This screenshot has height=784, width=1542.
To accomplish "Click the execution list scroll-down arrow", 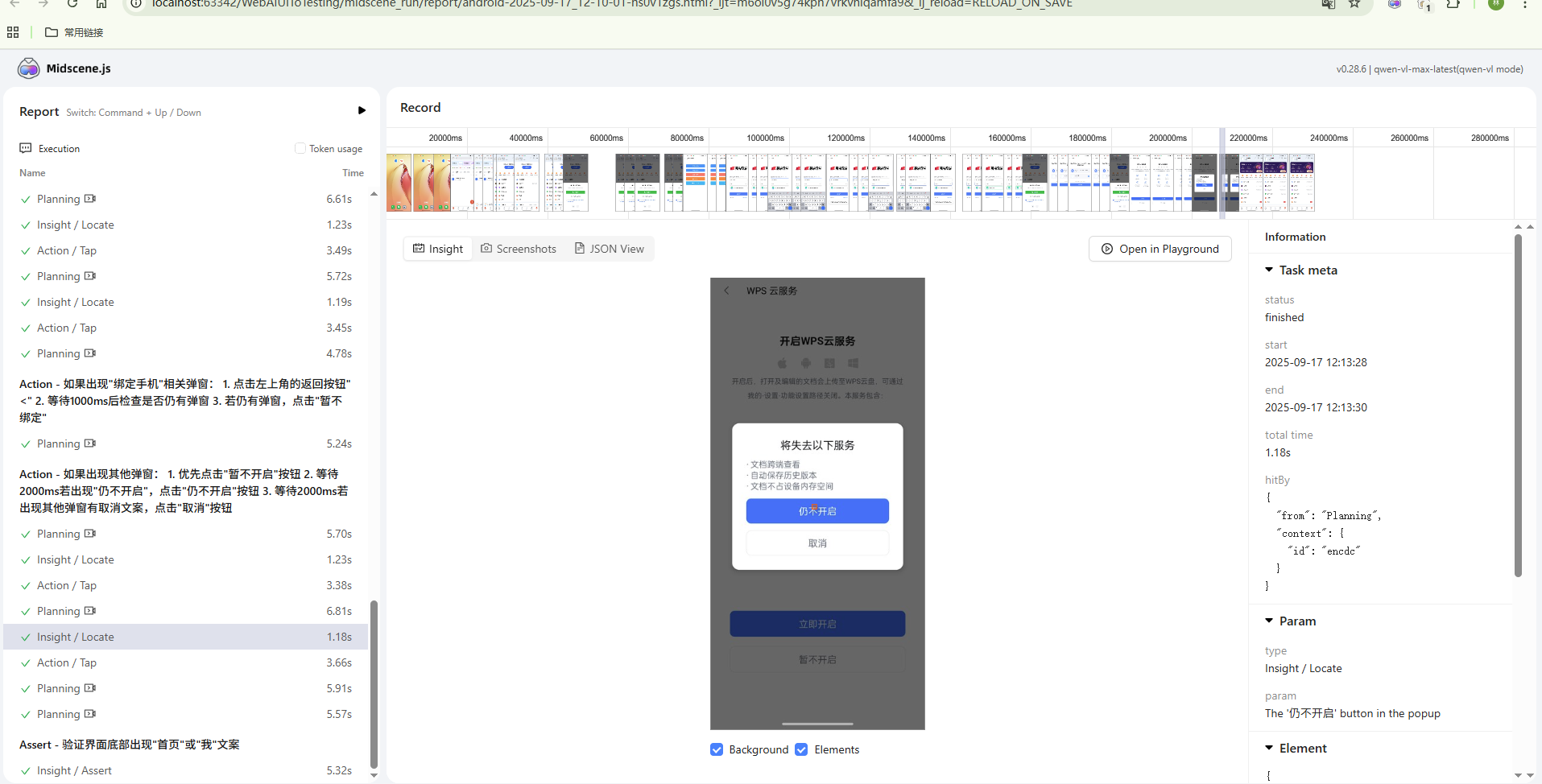I will pos(374,774).
